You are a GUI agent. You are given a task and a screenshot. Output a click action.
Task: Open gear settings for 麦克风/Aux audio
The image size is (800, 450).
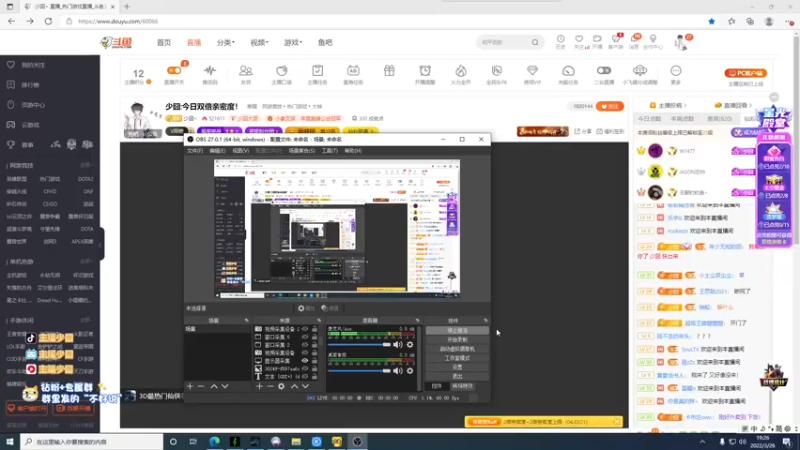pyautogui.click(x=410, y=345)
